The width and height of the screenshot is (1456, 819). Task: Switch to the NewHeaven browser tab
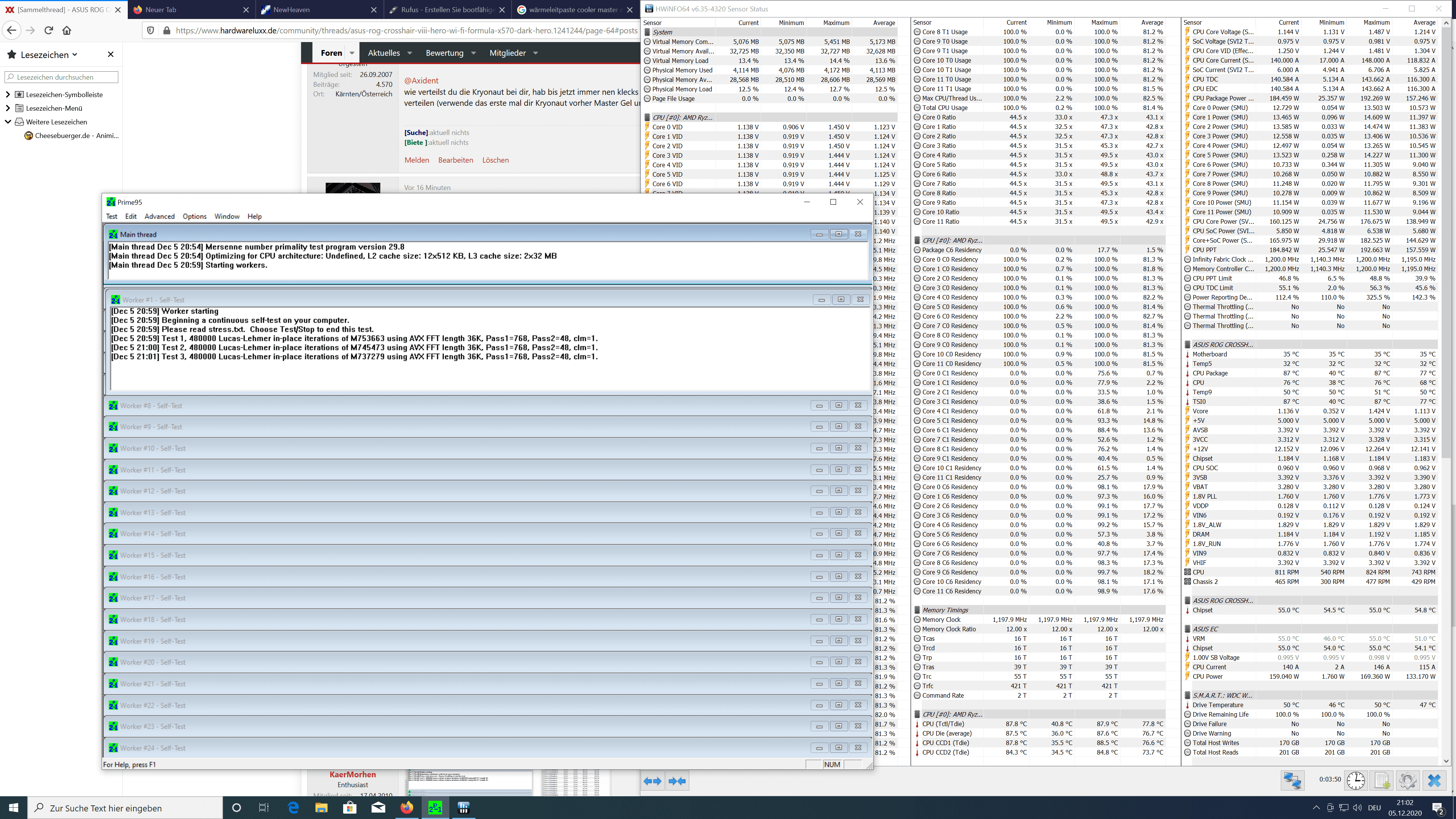point(319,9)
